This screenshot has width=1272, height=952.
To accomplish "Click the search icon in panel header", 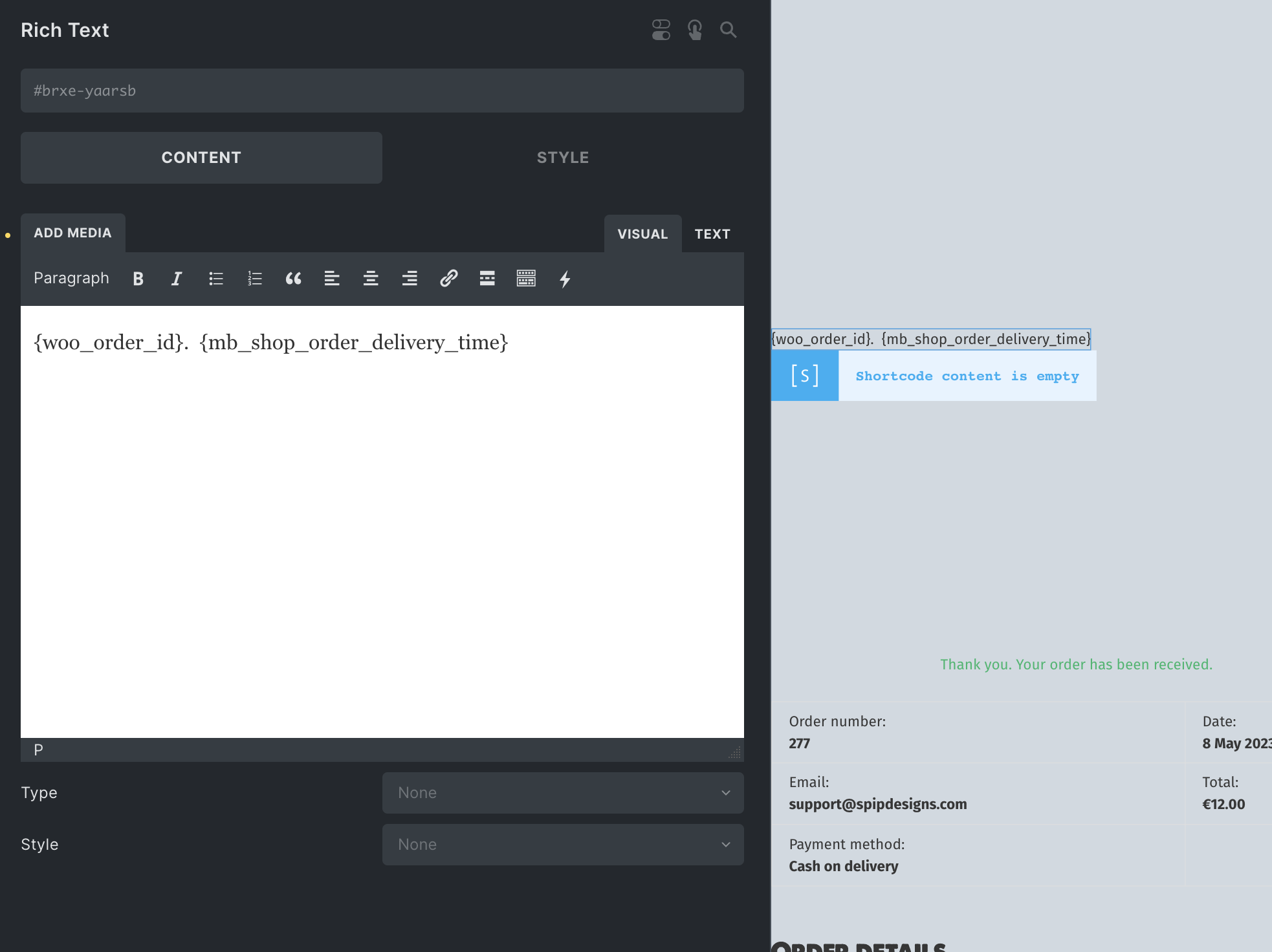I will pyautogui.click(x=729, y=30).
